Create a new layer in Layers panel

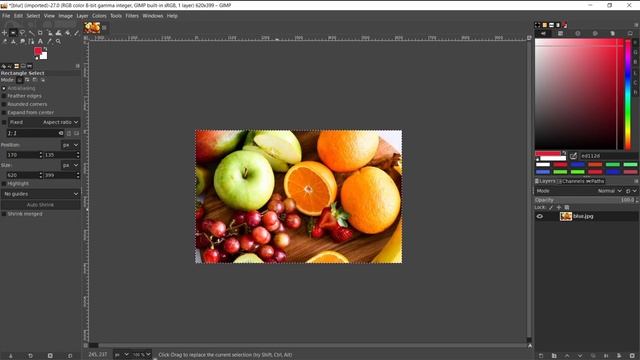(541, 356)
